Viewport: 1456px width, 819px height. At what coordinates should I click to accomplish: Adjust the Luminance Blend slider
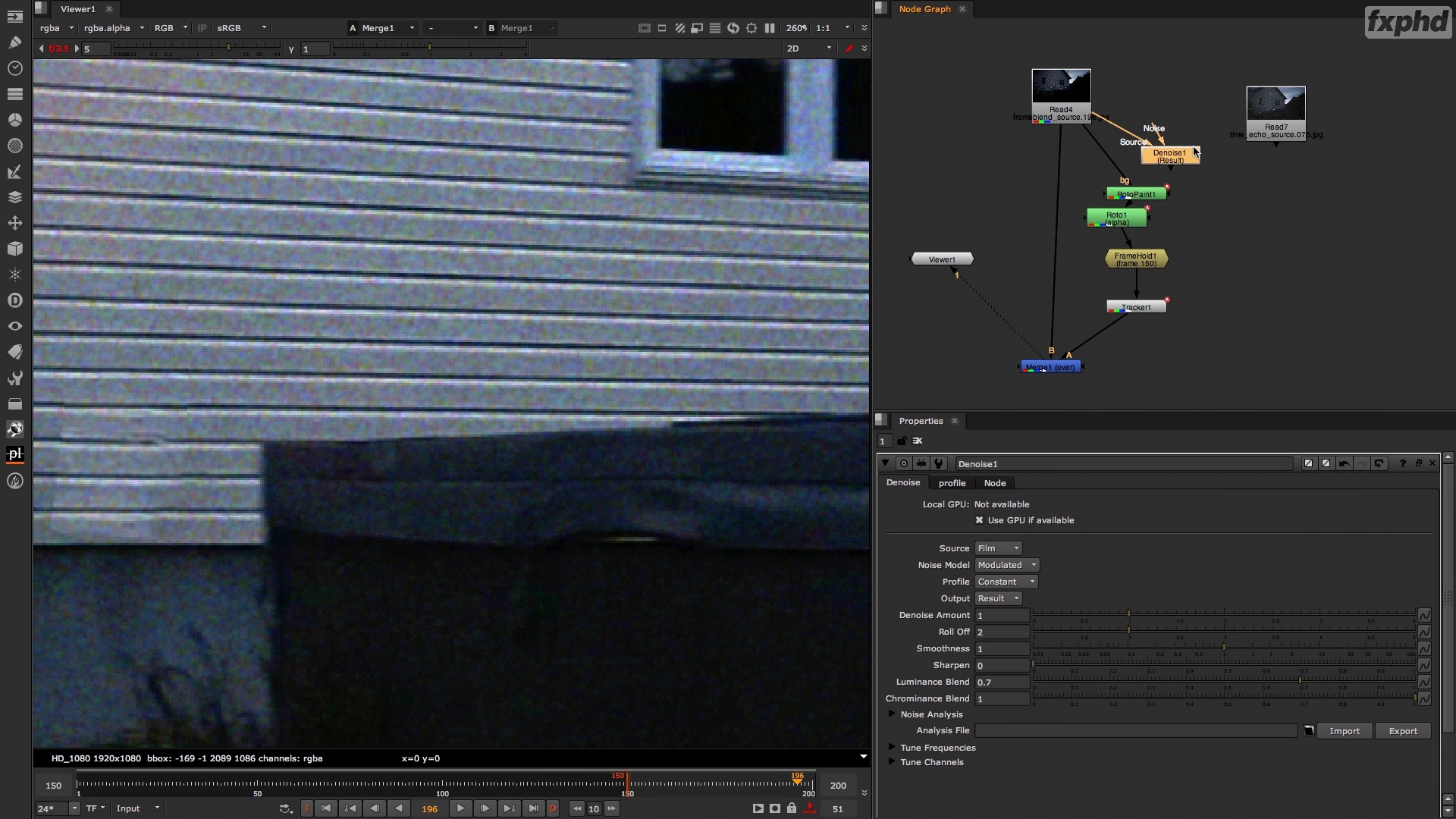pyautogui.click(x=1300, y=680)
